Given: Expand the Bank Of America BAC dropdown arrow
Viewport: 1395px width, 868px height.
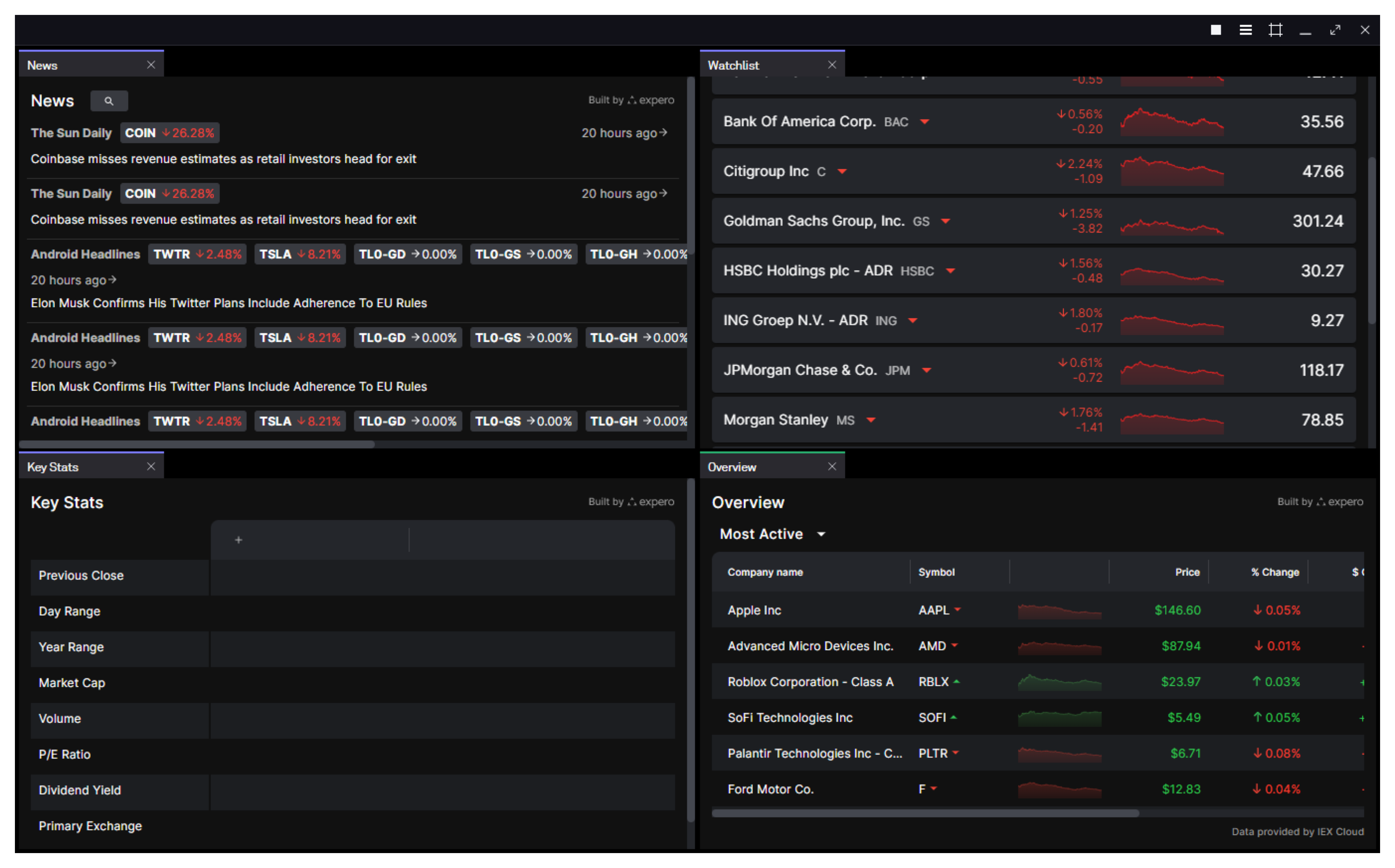Looking at the screenshot, I should [x=925, y=122].
